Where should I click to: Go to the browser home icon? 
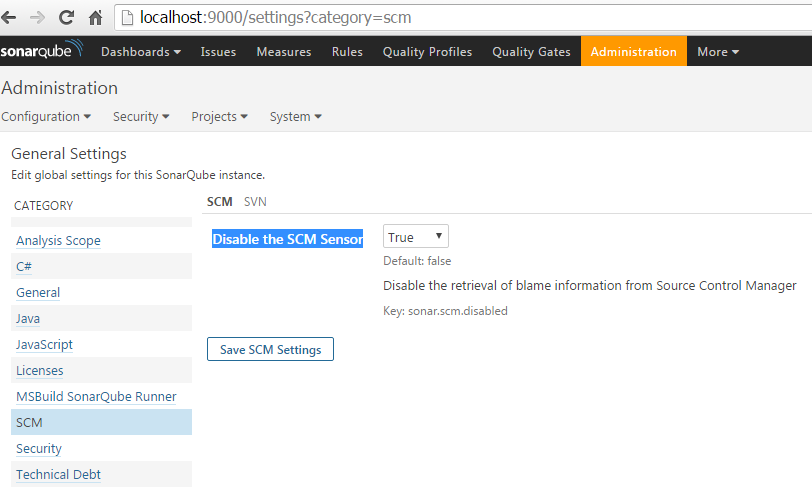tap(95, 18)
